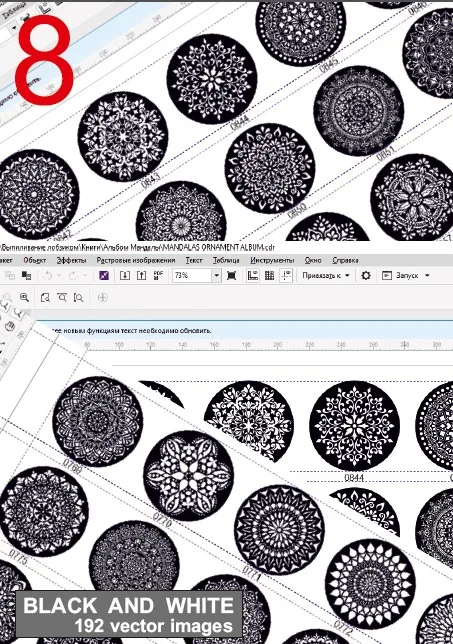Click the 0771 label text

point(252,573)
